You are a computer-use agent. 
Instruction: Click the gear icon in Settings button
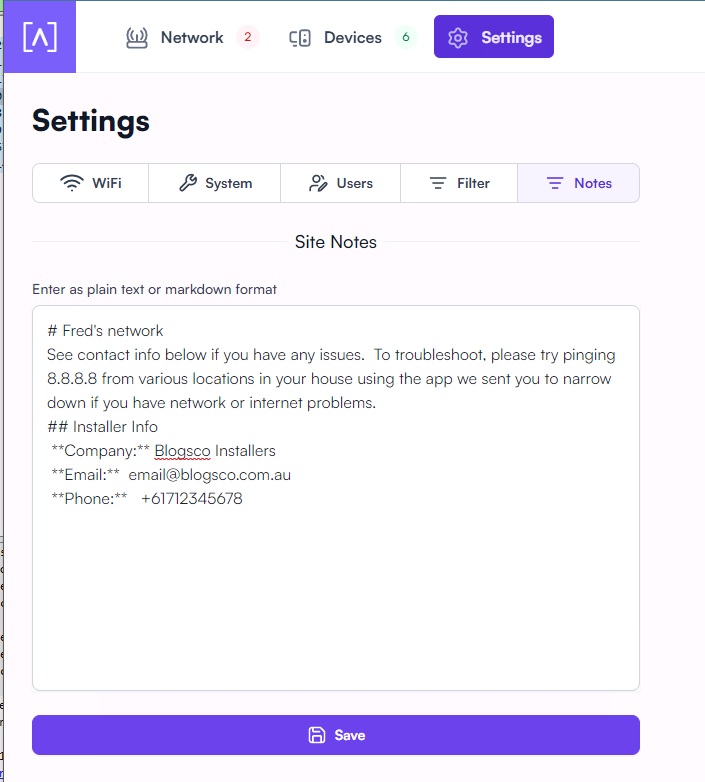point(458,38)
